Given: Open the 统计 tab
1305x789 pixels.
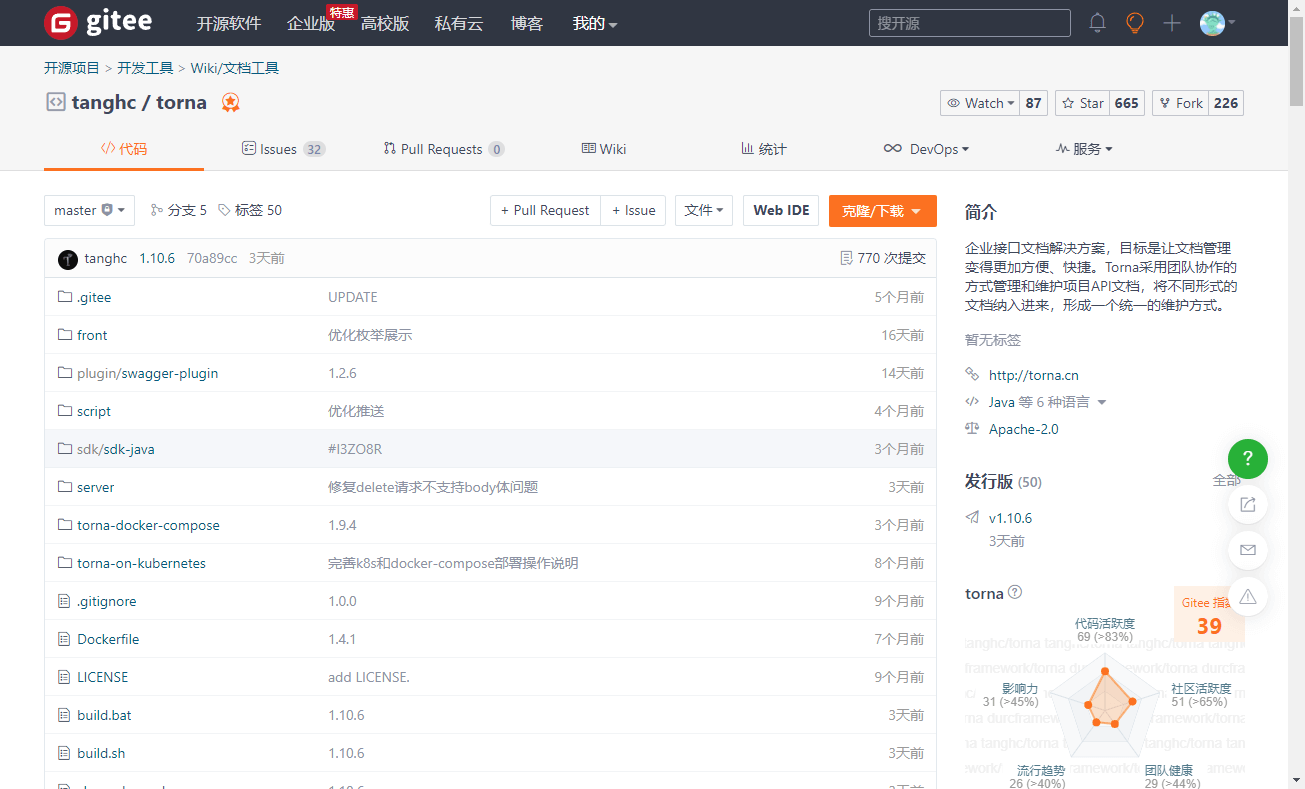Looking at the screenshot, I should point(764,149).
